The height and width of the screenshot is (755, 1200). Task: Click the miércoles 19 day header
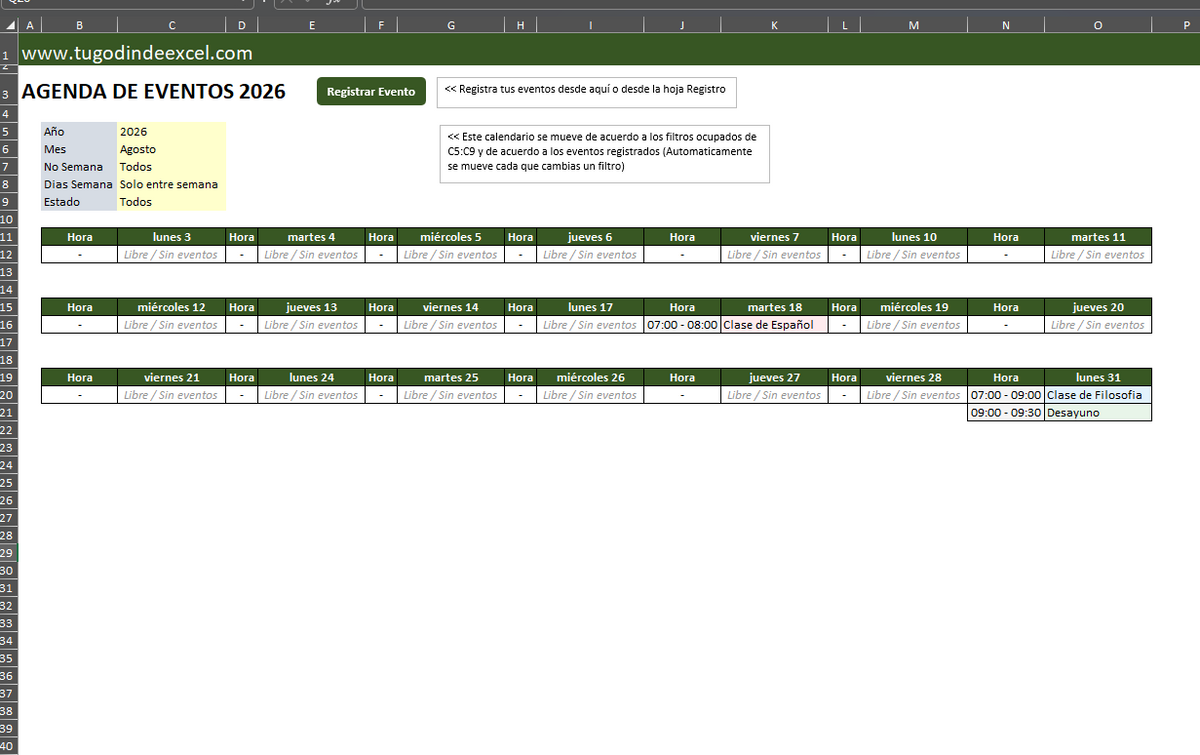[x=914, y=307]
